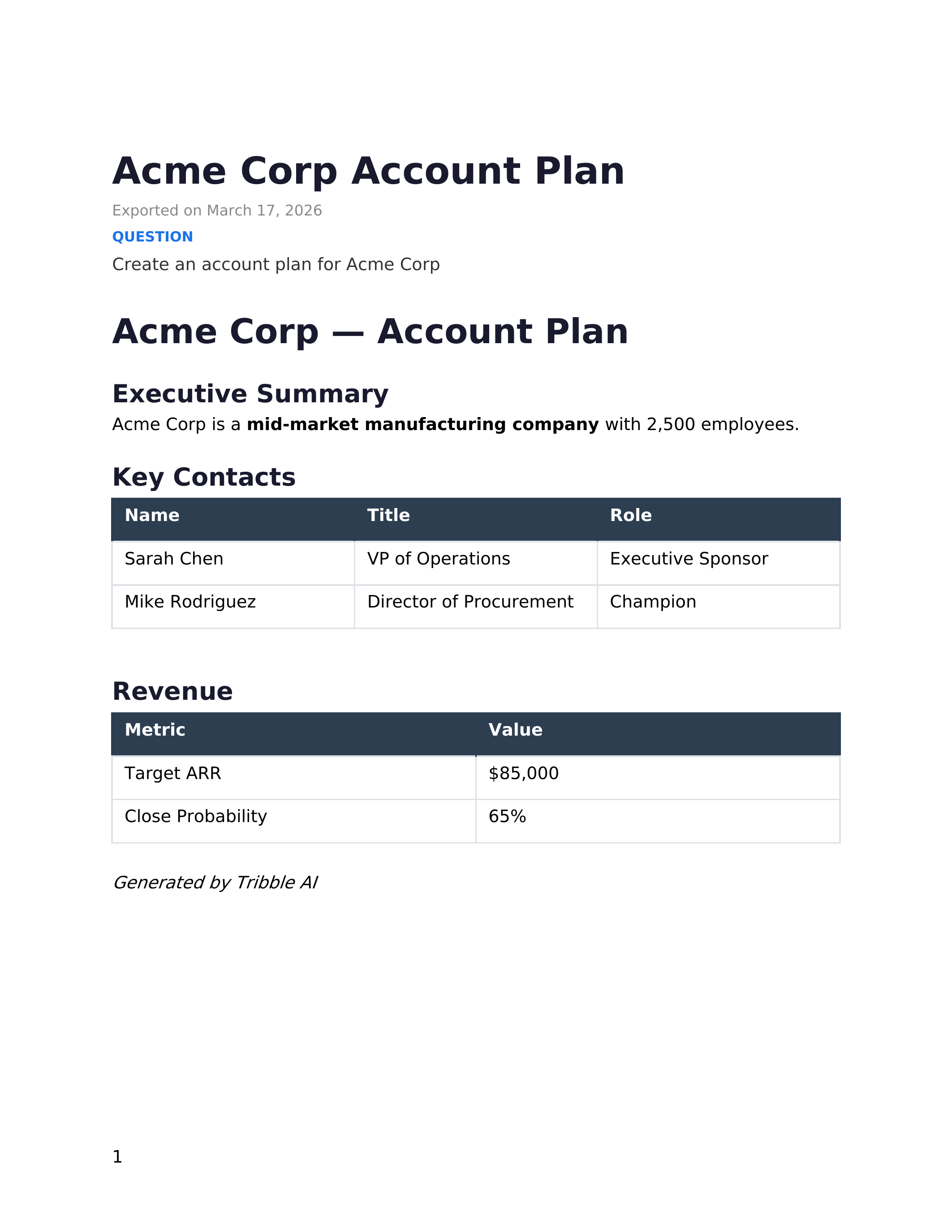The width and height of the screenshot is (952, 1232).
Task: Click the Executive Sponsor cell
Action: [719, 563]
